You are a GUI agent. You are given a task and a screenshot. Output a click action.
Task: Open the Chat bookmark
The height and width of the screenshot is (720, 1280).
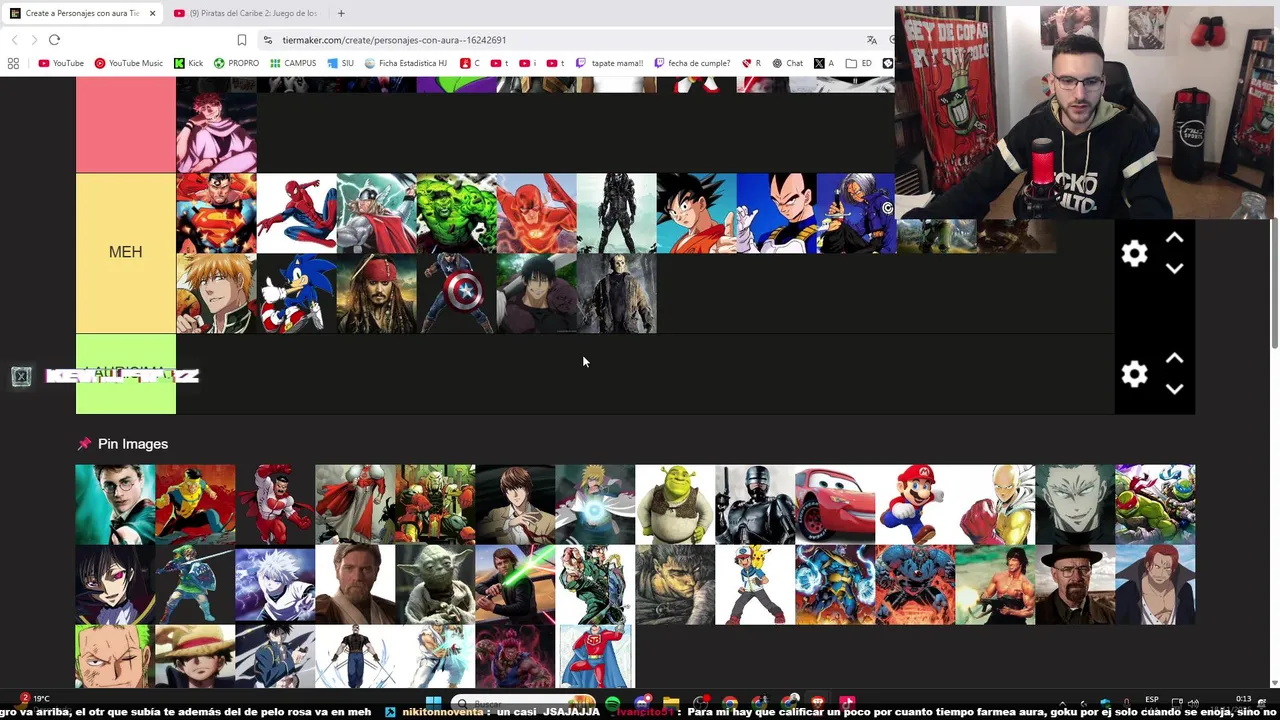[x=787, y=63]
